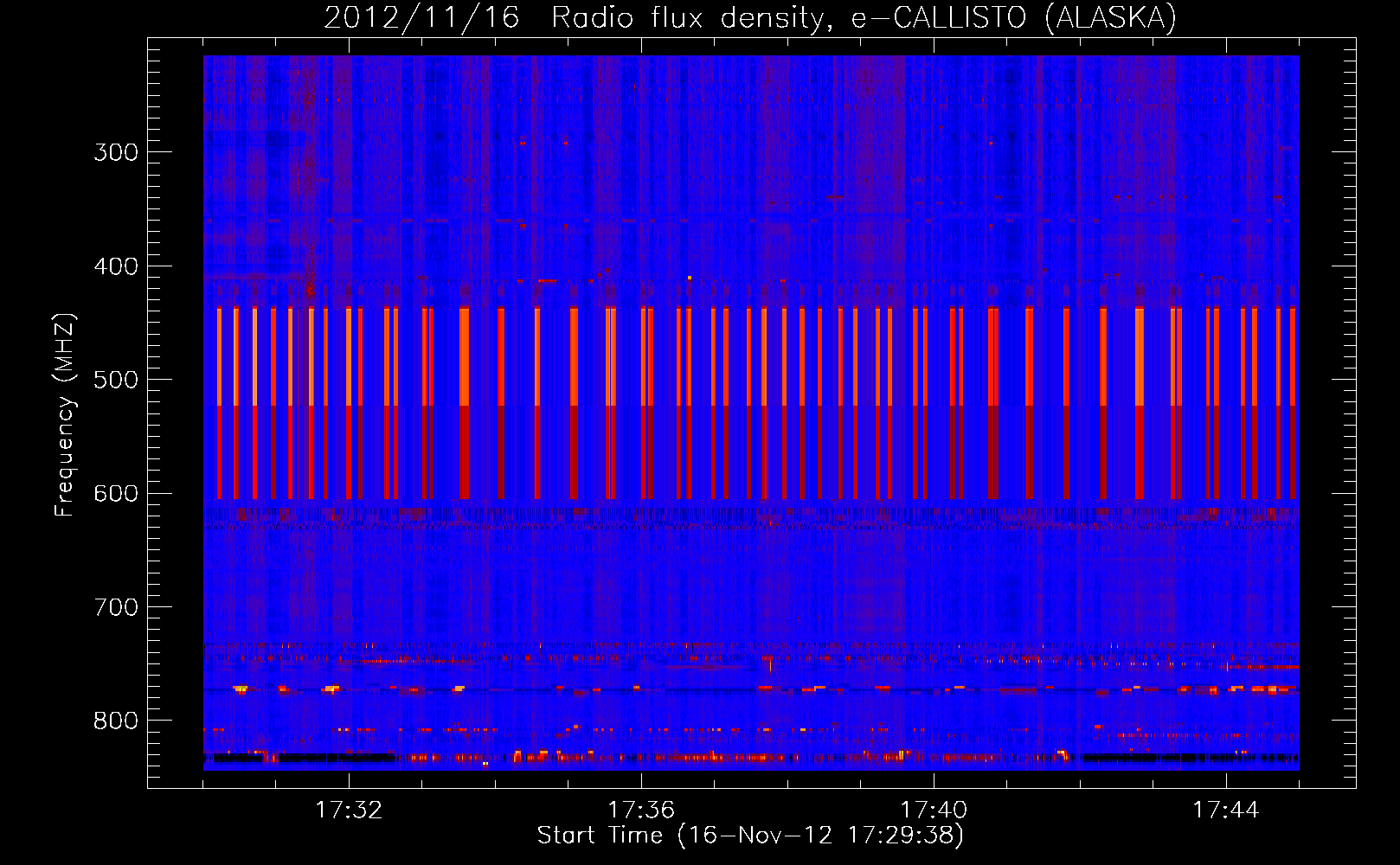Click the date 2012/11/16 in the title
The width and height of the screenshot is (1400, 865).
(421, 18)
